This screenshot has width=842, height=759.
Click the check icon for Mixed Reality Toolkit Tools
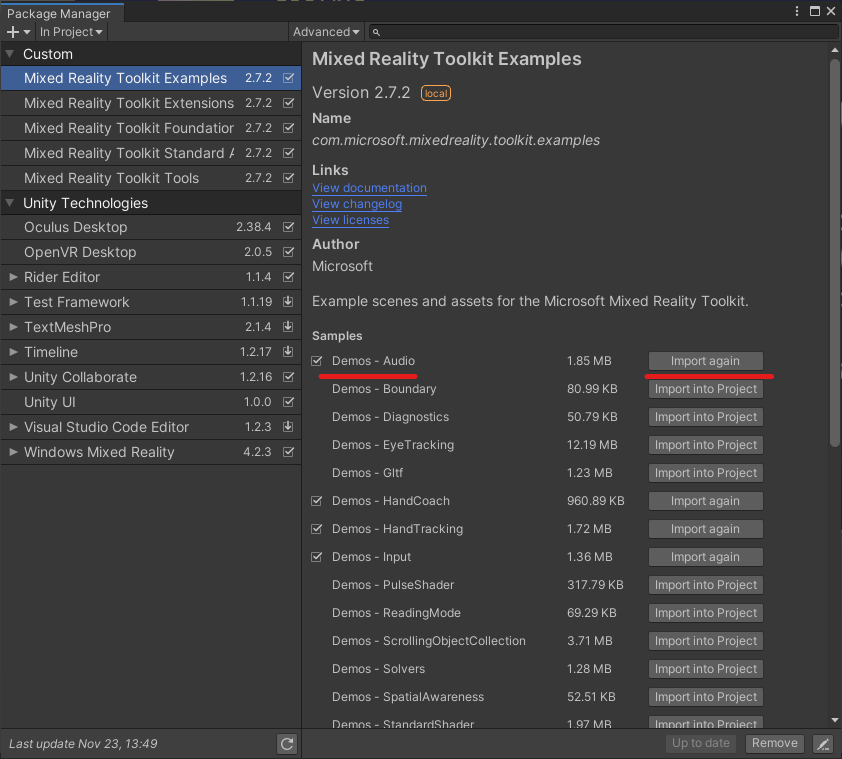click(x=288, y=178)
